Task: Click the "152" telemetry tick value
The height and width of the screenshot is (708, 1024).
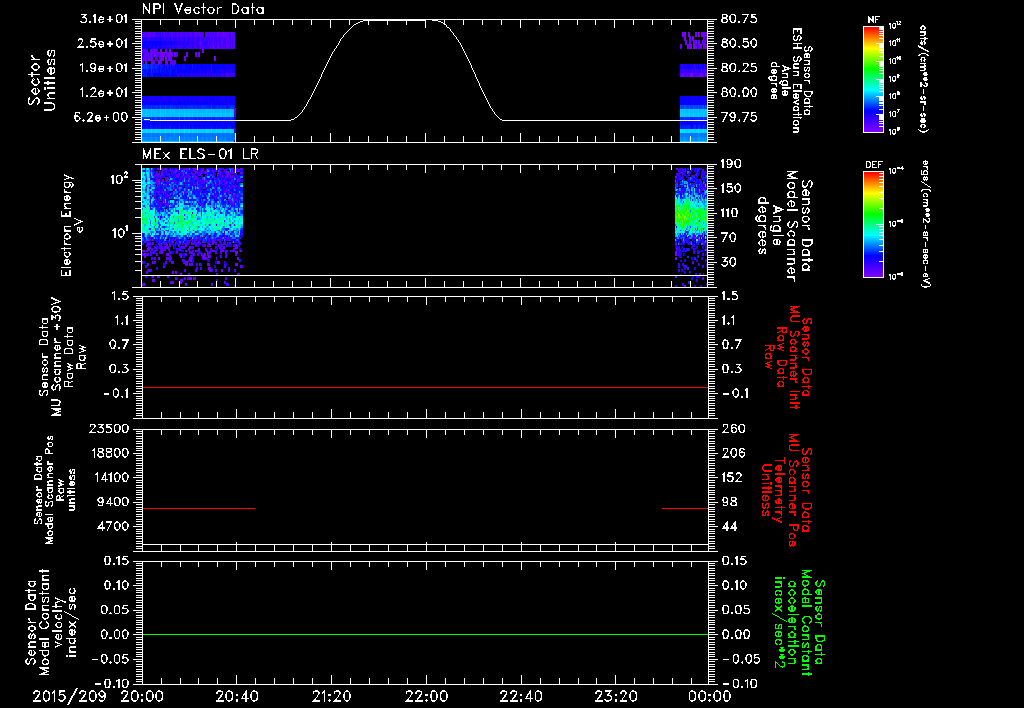Action: coord(731,477)
